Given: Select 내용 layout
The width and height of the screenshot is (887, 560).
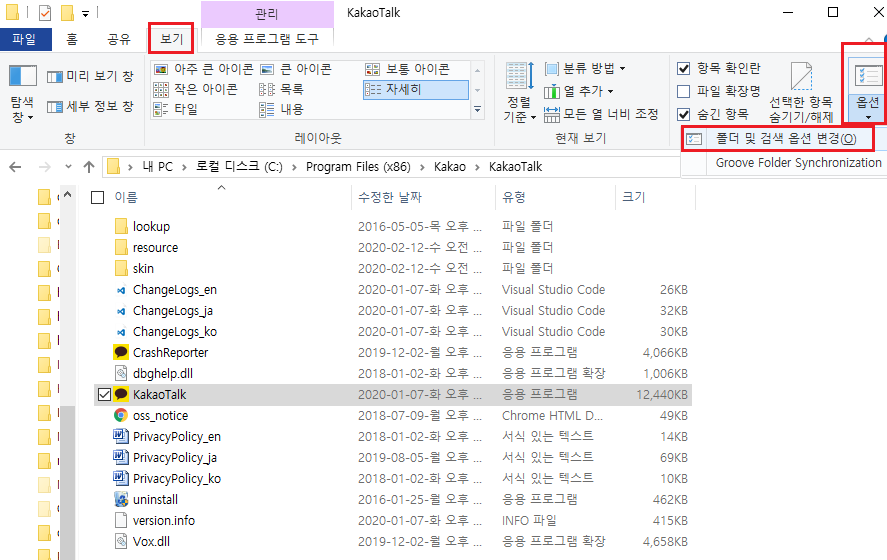Looking at the screenshot, I should [x=282, y=109].
